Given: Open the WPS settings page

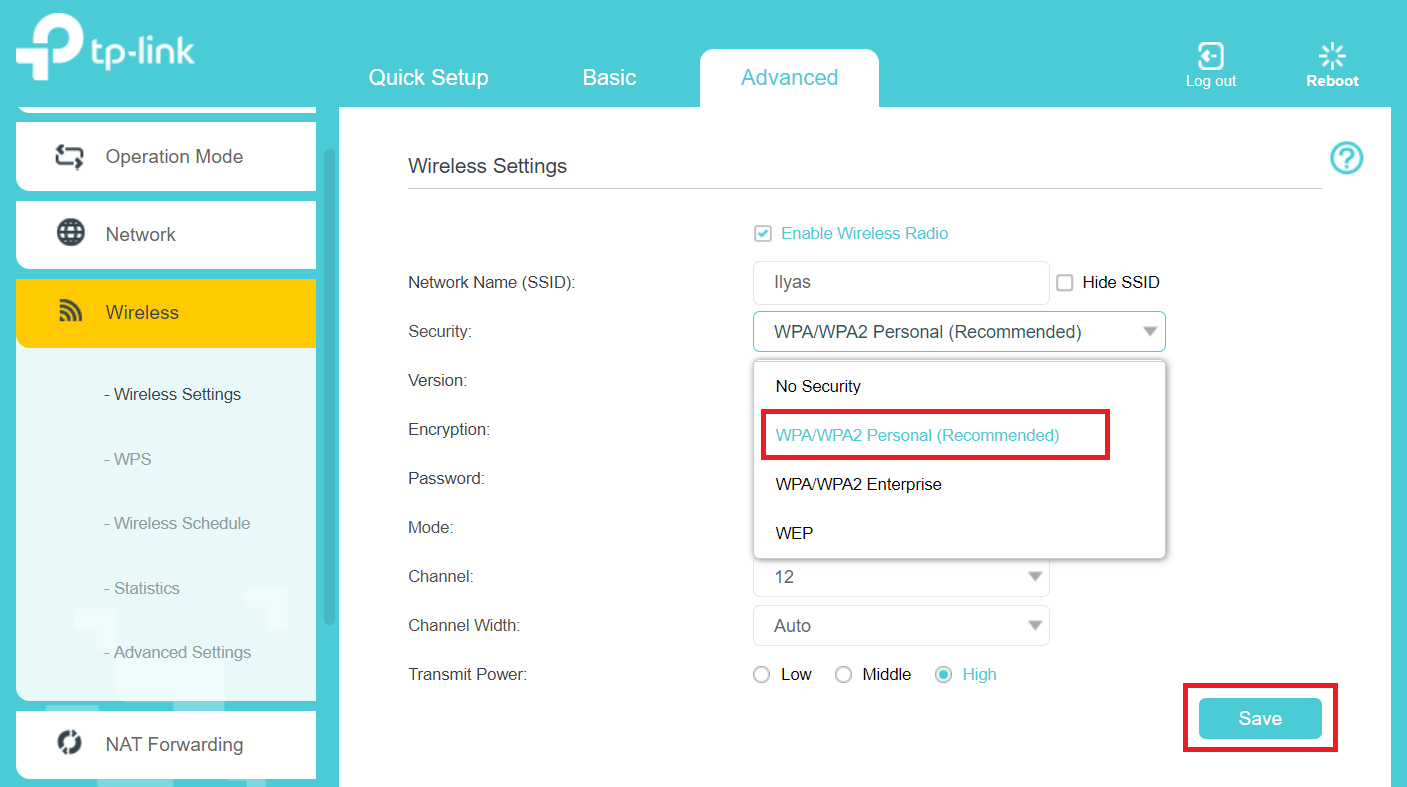Looking at the screenshot, I should coord(128,459).
